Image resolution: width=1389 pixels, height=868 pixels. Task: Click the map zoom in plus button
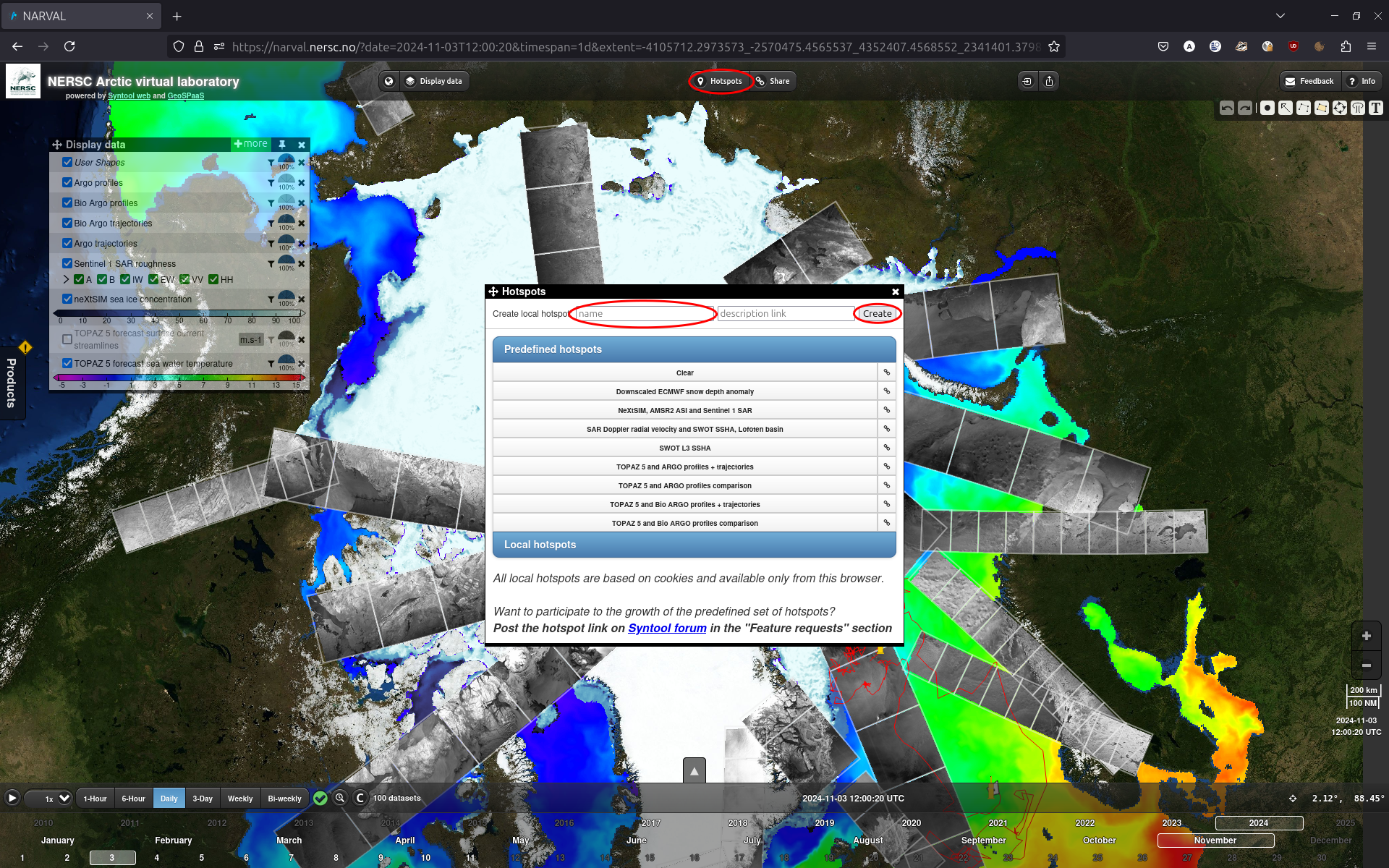click(1367, 636)
